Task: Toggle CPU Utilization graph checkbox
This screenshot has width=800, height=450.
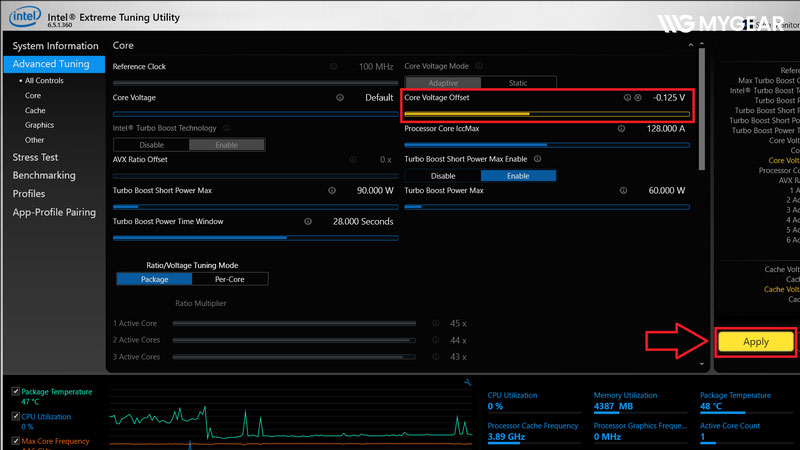Action: coord(16,416)
